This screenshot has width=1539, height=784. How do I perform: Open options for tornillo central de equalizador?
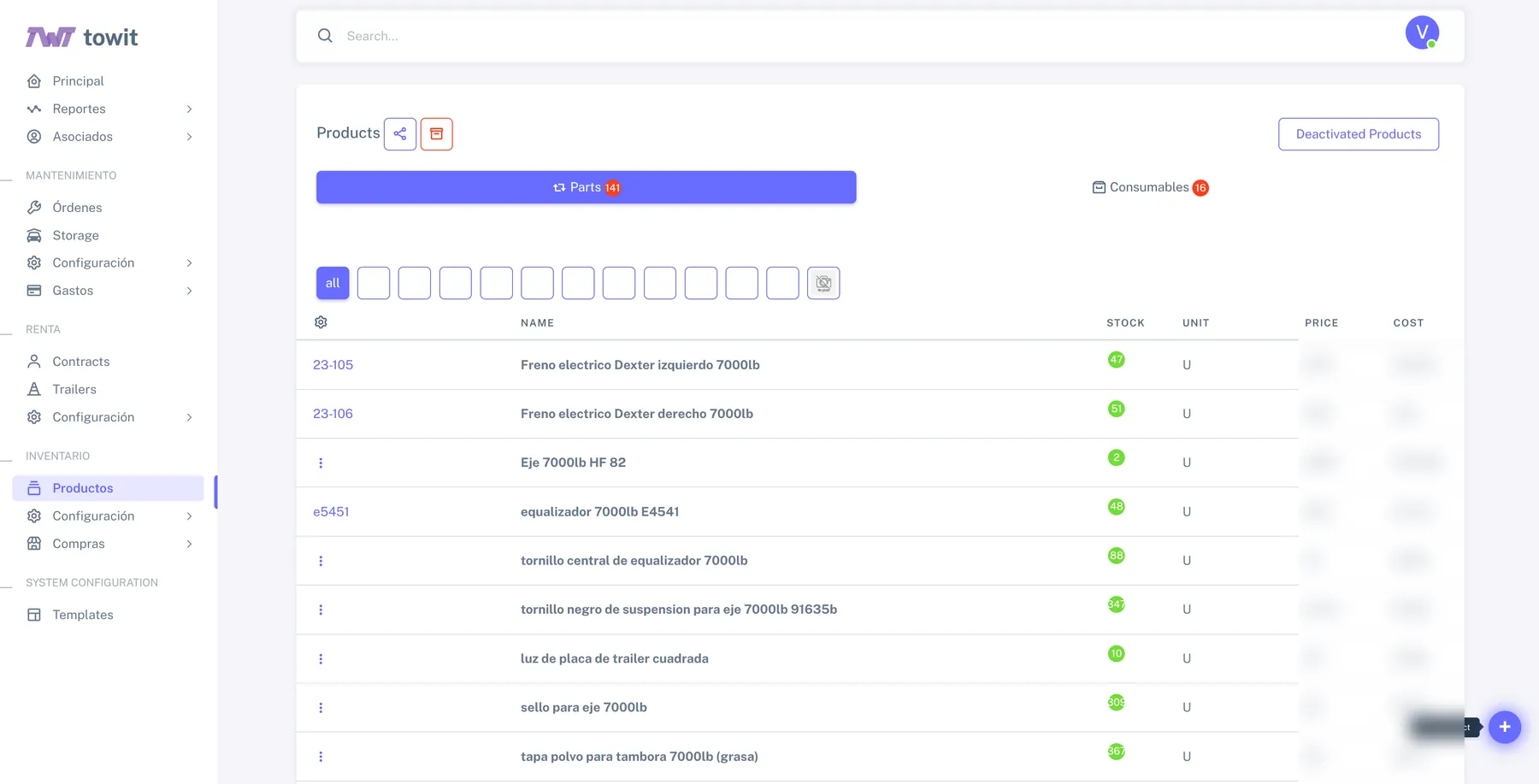coord(321,561)
